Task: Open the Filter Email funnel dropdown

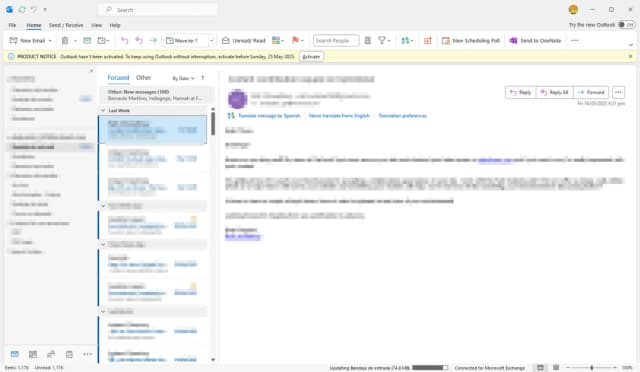Action: pos(384,40)
